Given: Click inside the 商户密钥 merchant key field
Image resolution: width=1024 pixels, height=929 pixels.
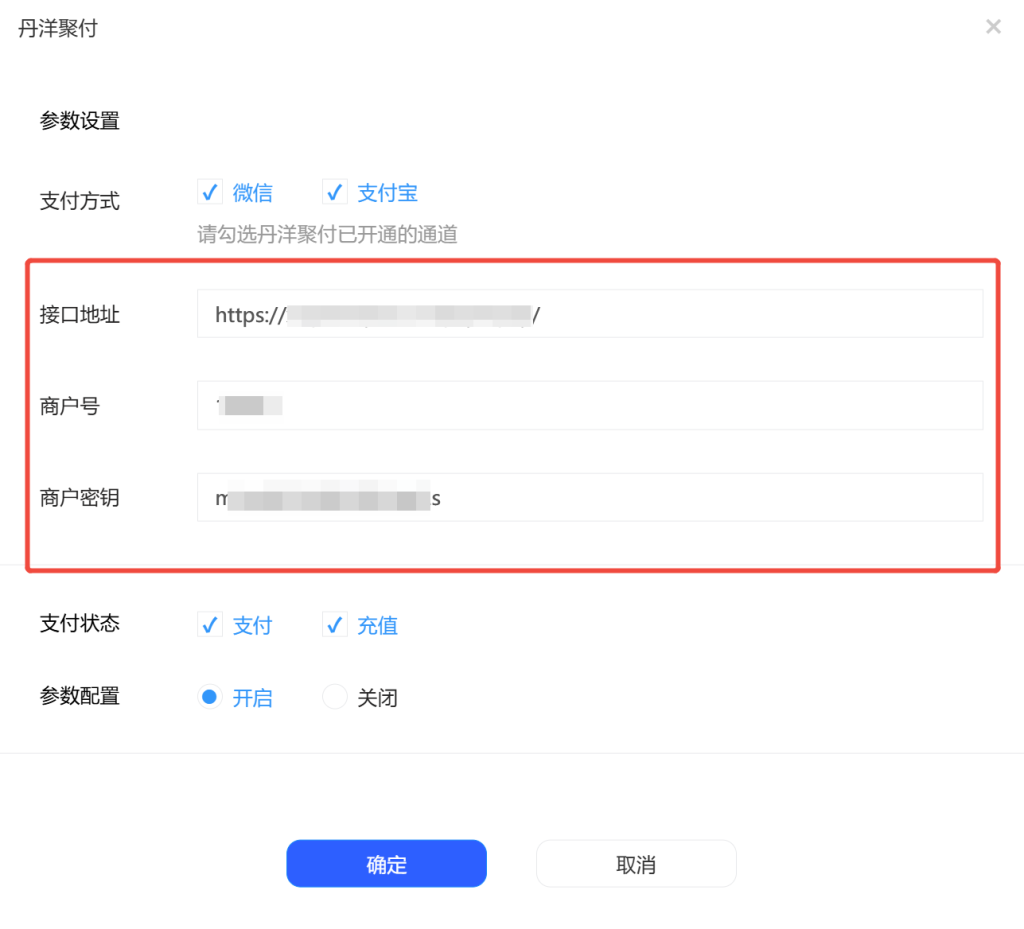Looking at the screenshot, I should coord(590,497).
